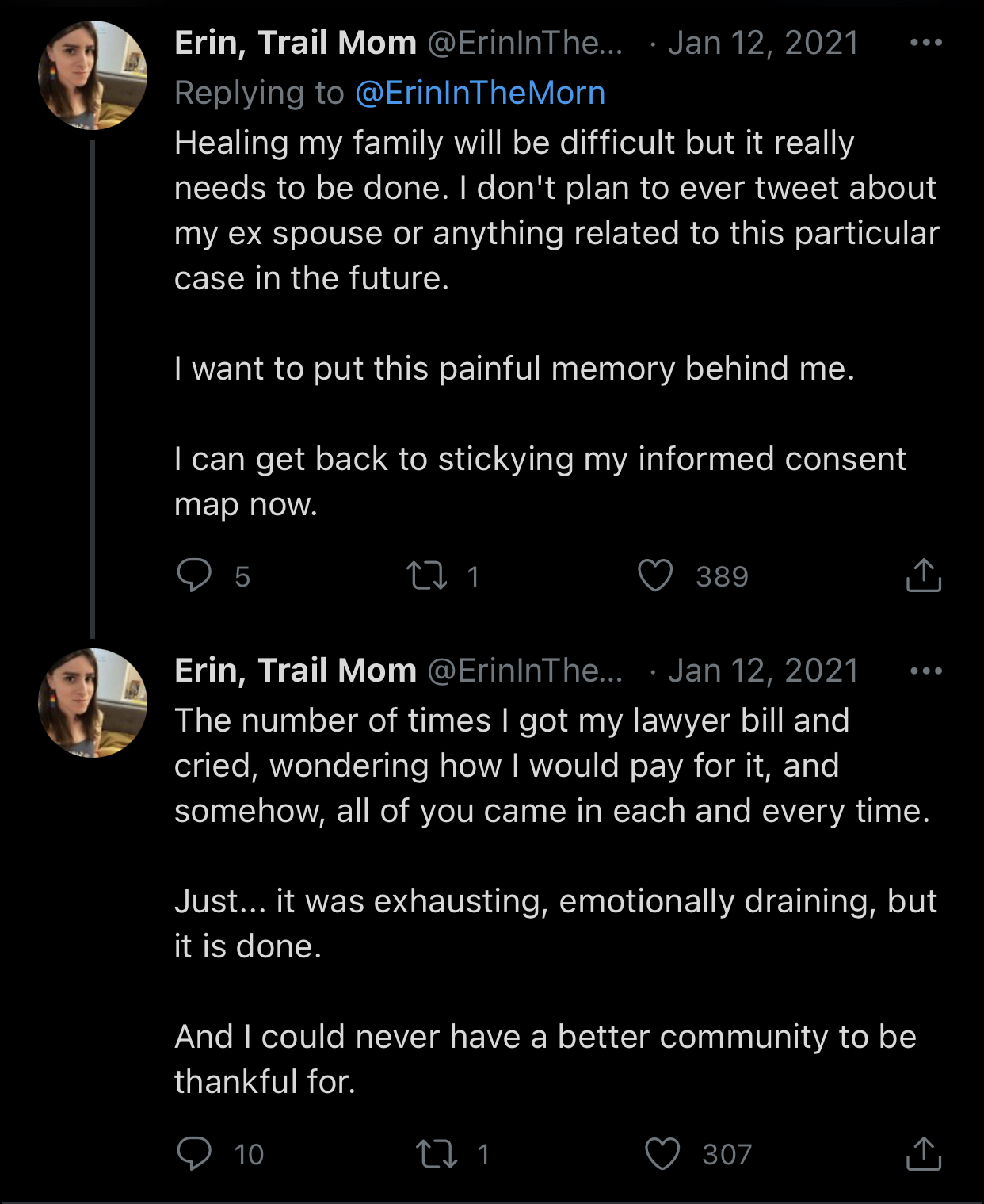The height and width of the screenshot is (1204, 984).
Task: Open the first tweet's Jan 12, 2021 timestamp
Action: (x=763, y=43)
